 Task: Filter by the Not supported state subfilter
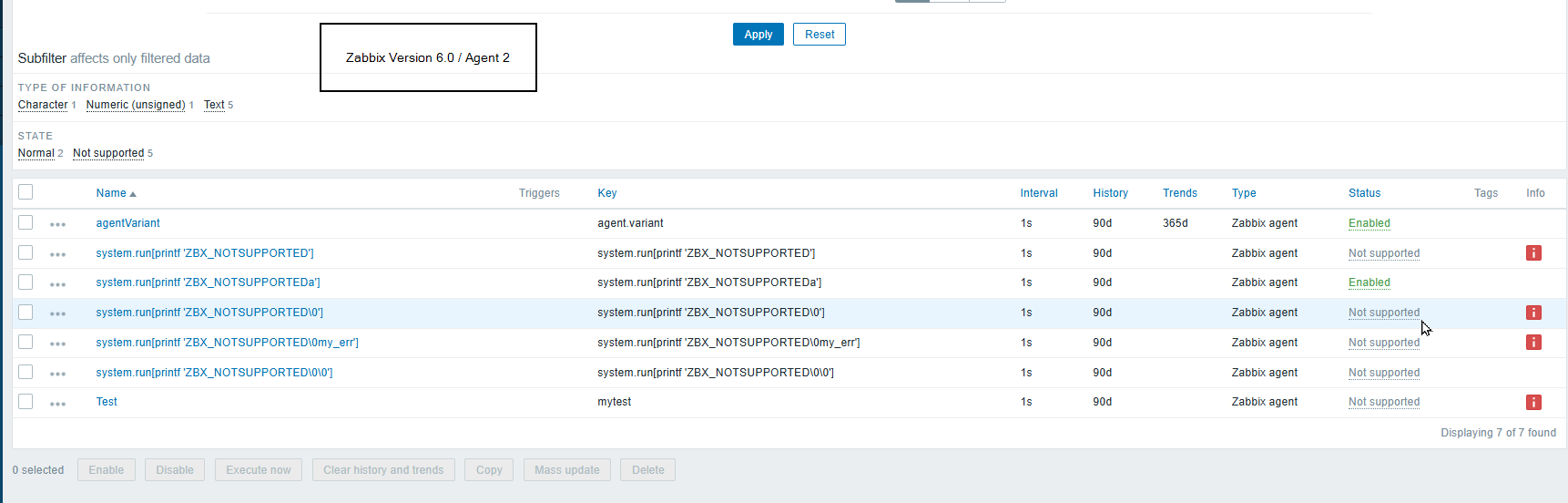tap(108, 153)
